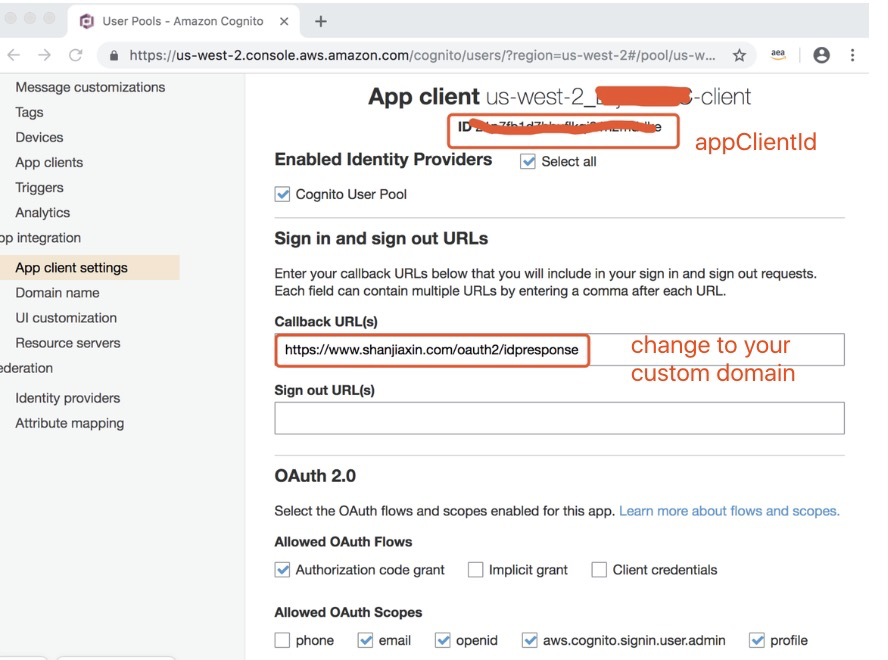The width and height of the screenshot is (888, 660).
Task: Click the Callback URL(s) input field
Action: pyautogui.click(x=560, y=350)
